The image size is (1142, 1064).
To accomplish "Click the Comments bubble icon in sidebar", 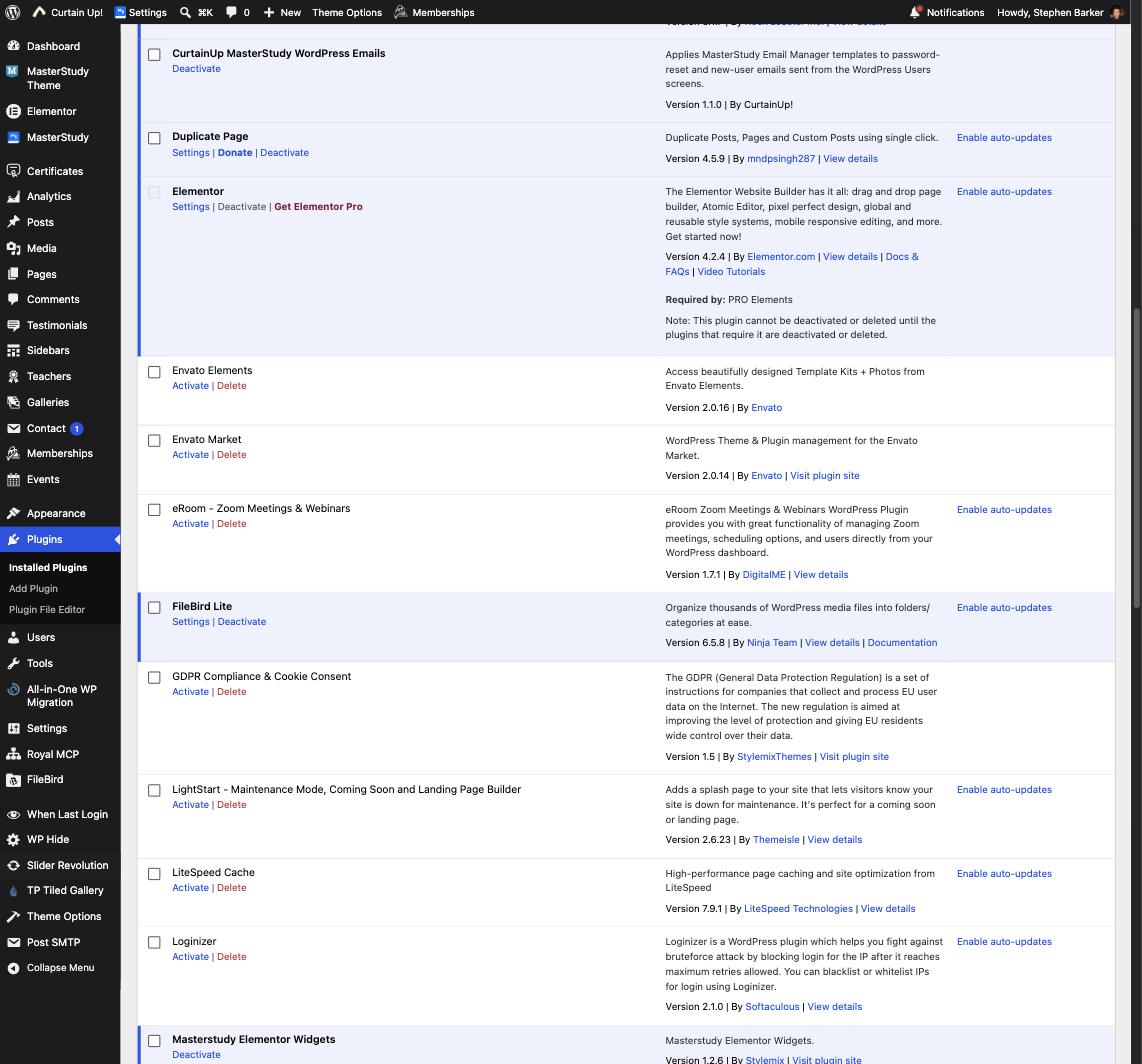I will (x=13, y=299).
